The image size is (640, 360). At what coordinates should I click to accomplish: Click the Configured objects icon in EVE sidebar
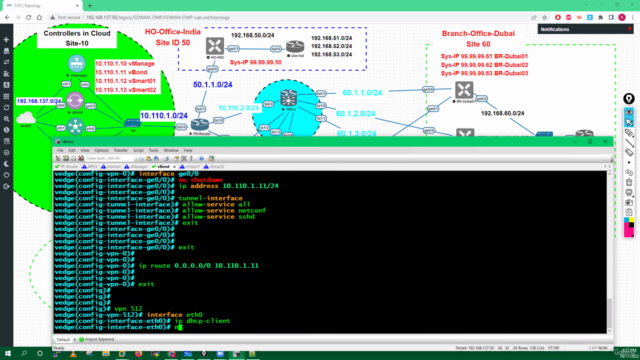[x=6, y=85]
